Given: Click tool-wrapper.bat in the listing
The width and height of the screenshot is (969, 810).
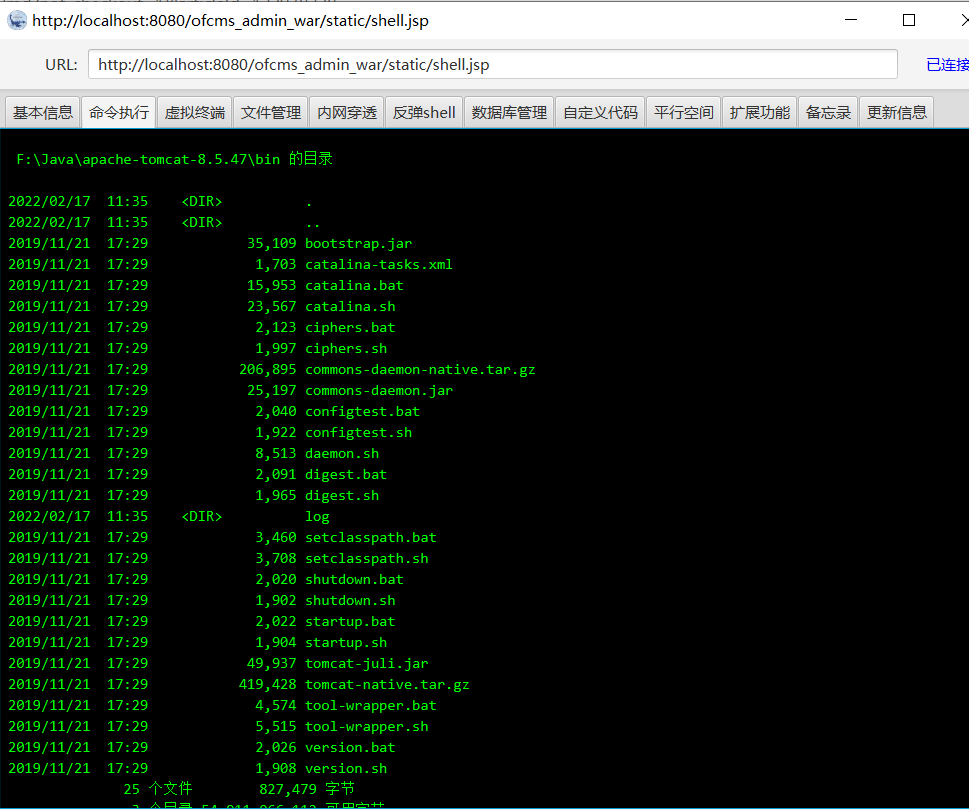Looking at the screenshot, I should point(371,706).
